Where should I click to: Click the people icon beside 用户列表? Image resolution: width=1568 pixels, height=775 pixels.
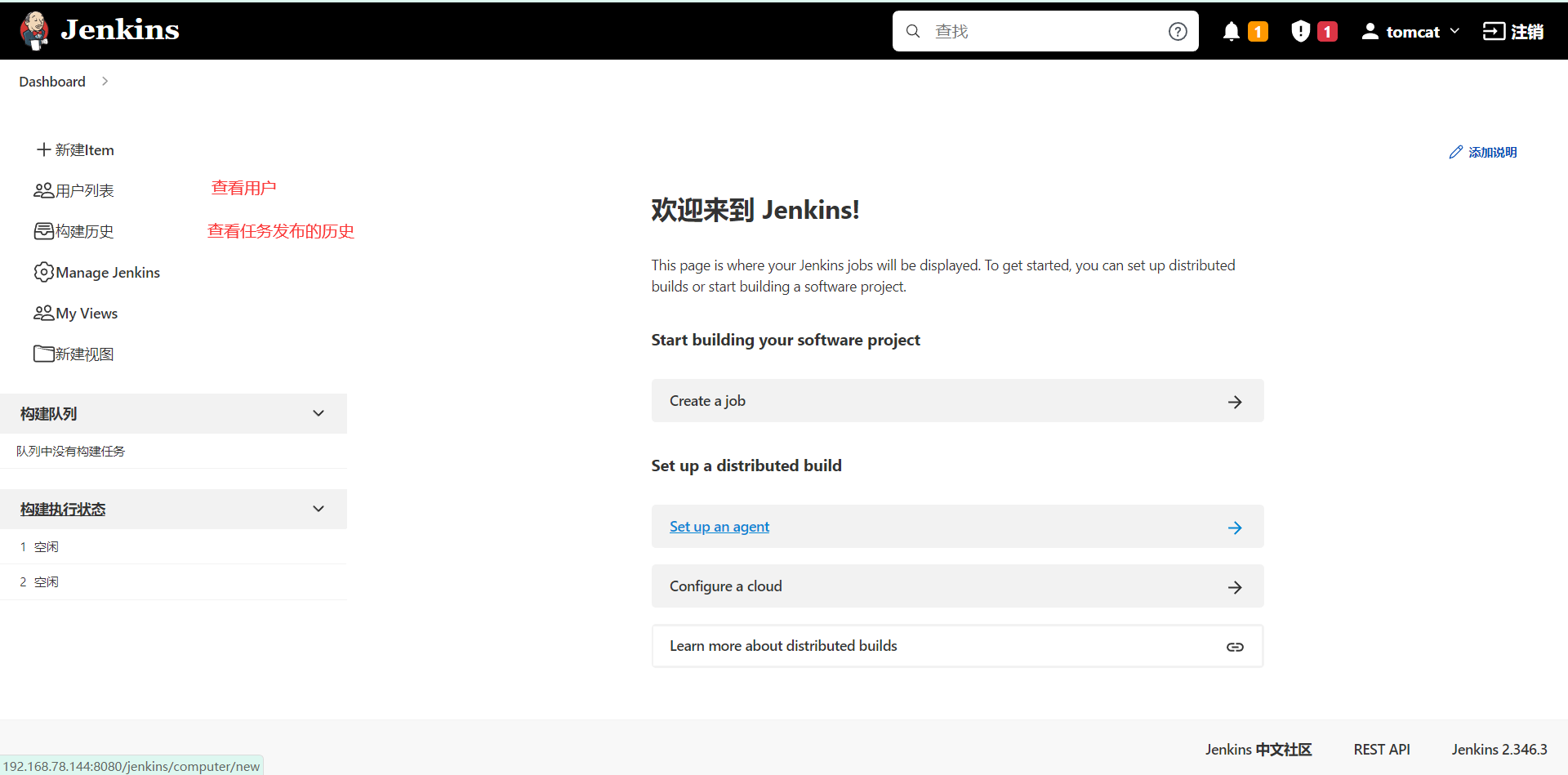[x=43, y=190]
